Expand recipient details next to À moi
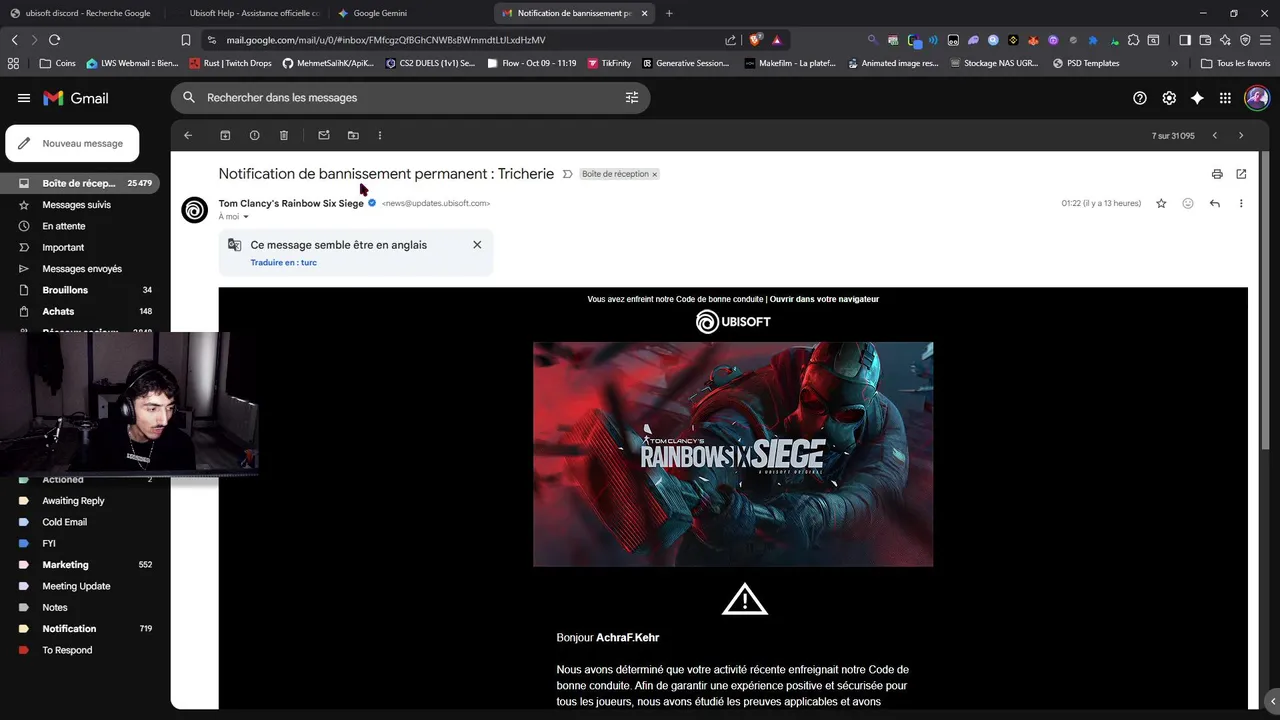This screenshot has height=720, width=1280. (x=246, y=217)
